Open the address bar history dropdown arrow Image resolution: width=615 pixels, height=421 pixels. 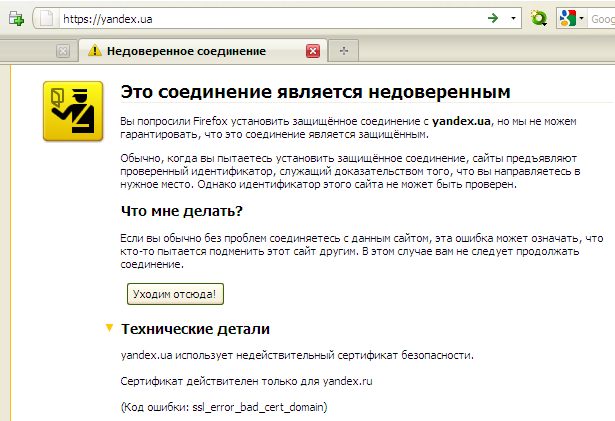[513, 18]
